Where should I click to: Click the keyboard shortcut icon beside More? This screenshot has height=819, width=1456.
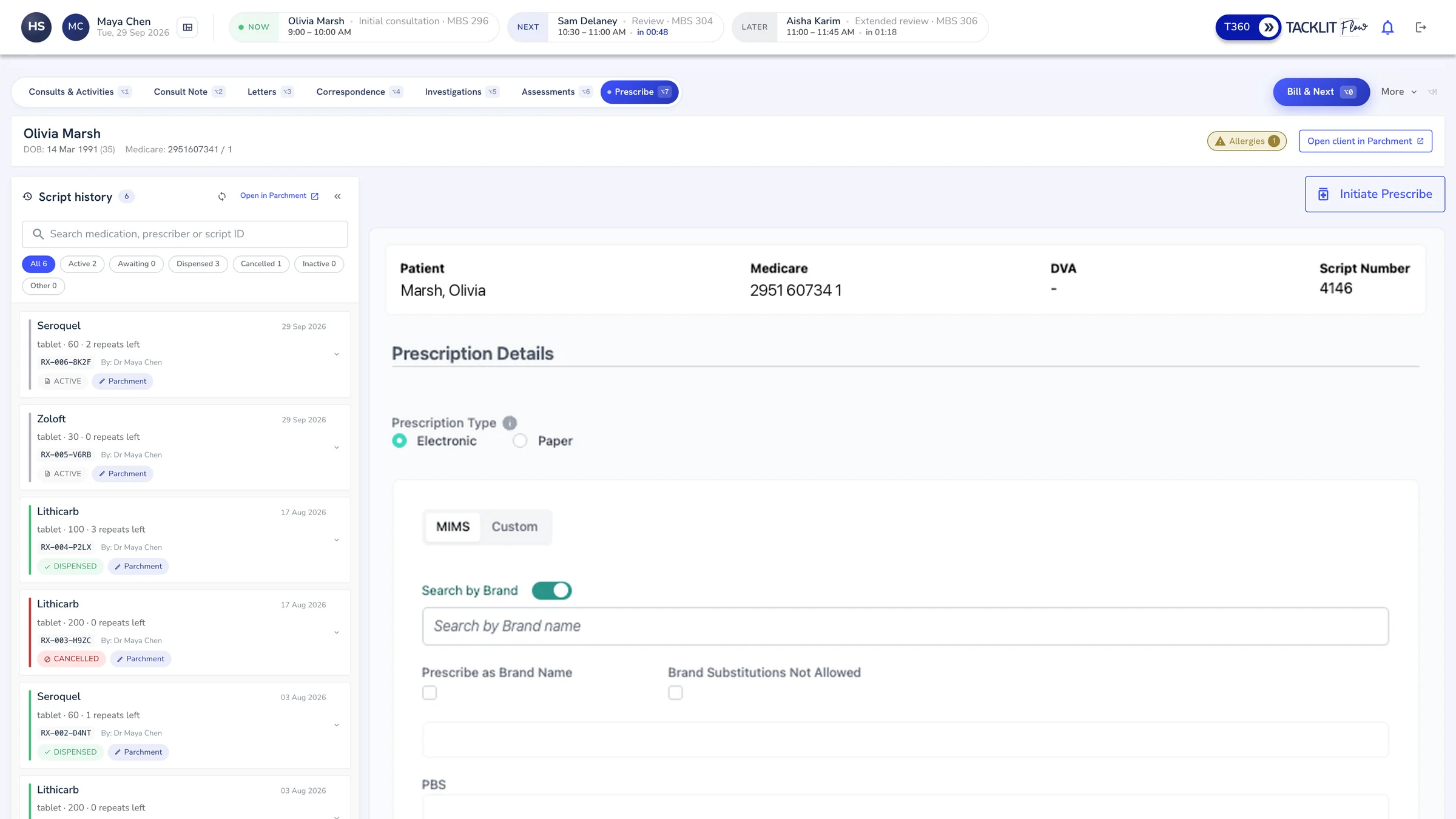point(1432,92)
